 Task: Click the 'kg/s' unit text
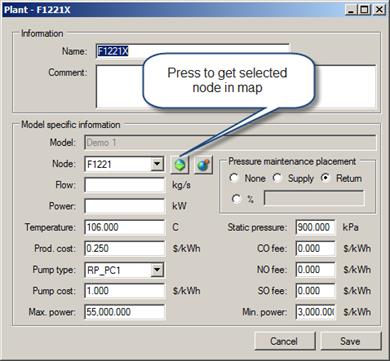[181, 186]
